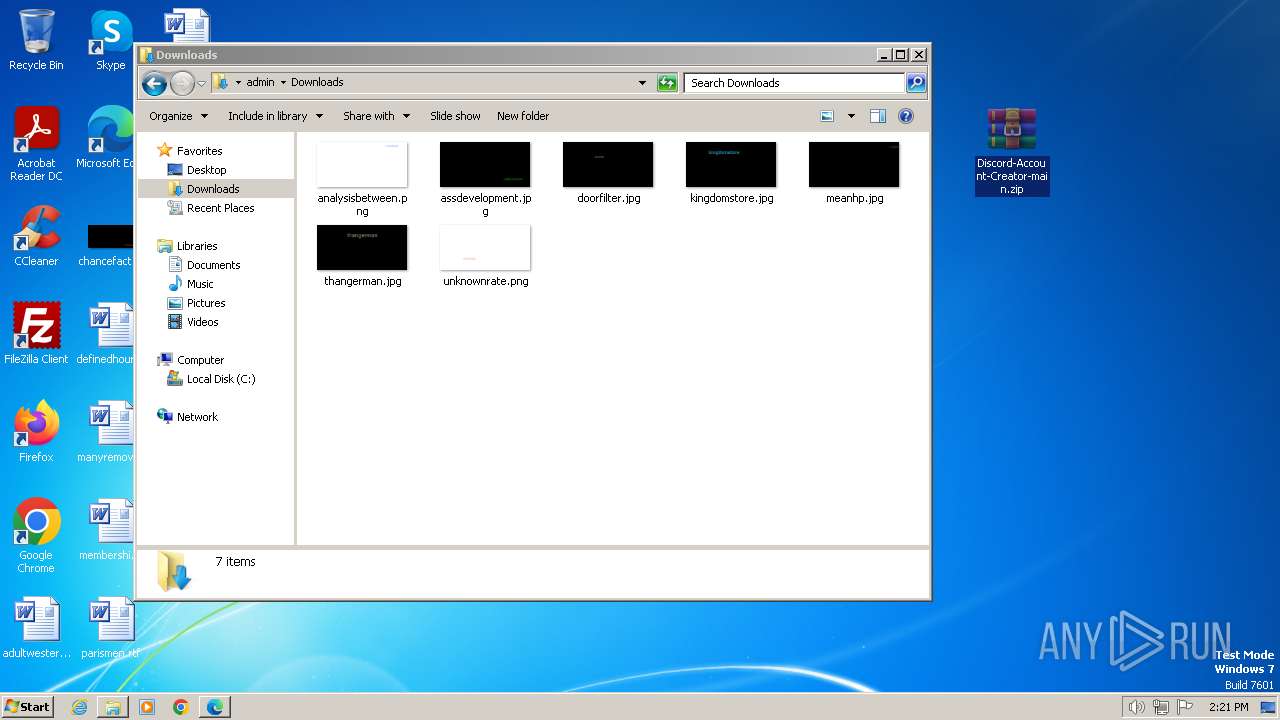Open Action Center flag in tray
1280x720 pixels.
[1185, 707]
